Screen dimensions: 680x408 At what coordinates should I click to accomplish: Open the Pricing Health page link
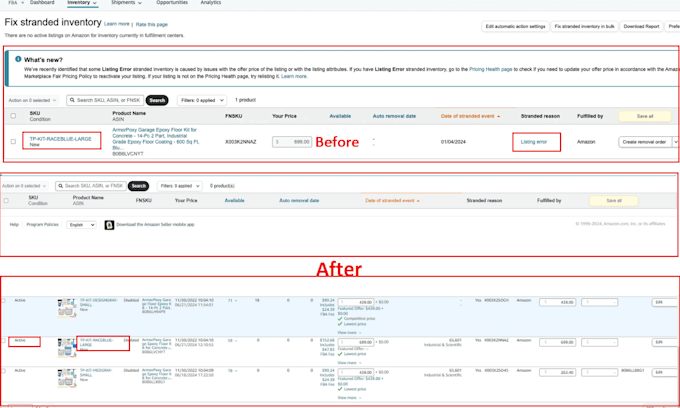pyautogui.click(x=490, y=69)
